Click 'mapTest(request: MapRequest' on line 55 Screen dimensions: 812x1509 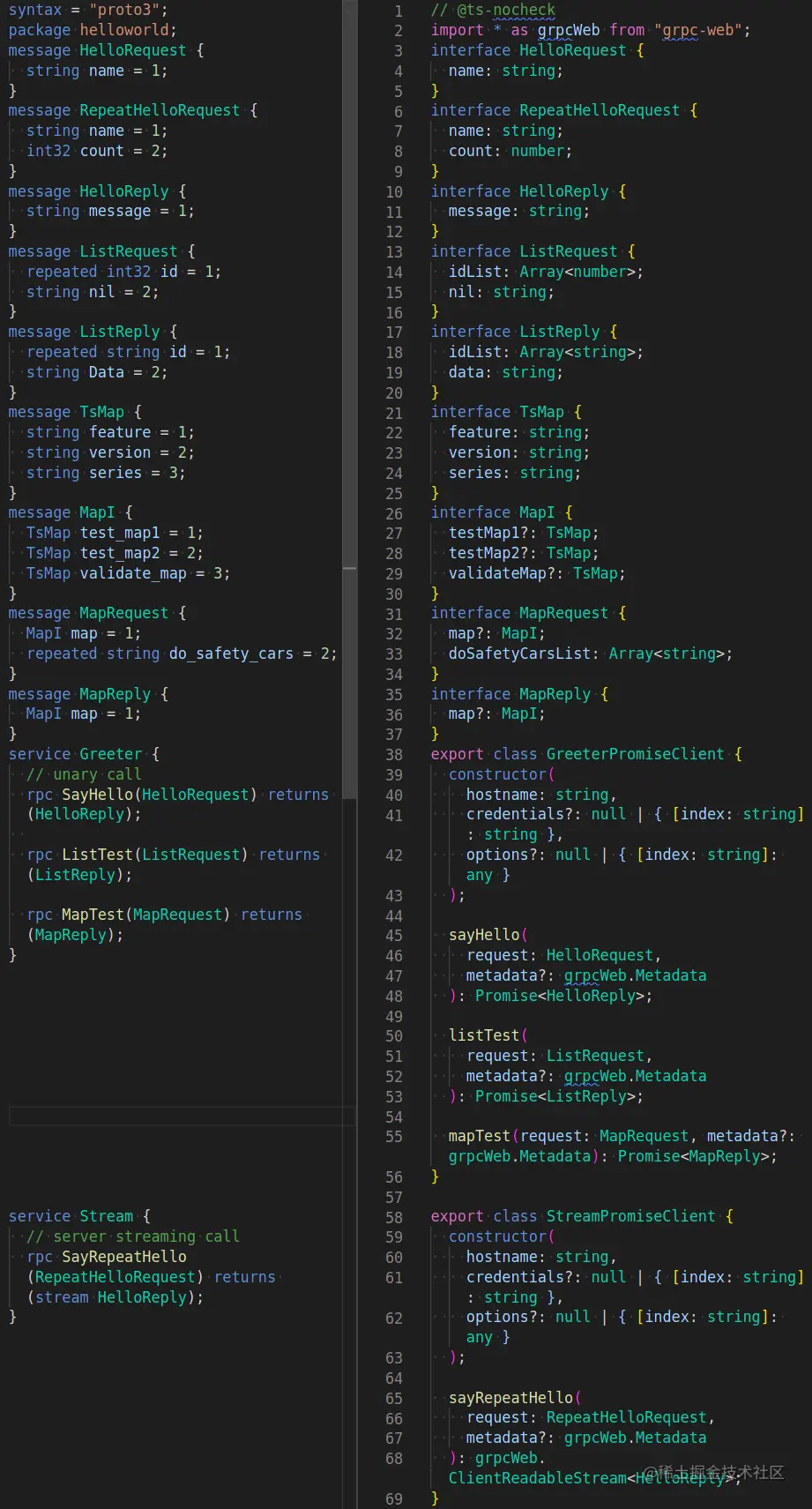click(x=569, y=1136)
